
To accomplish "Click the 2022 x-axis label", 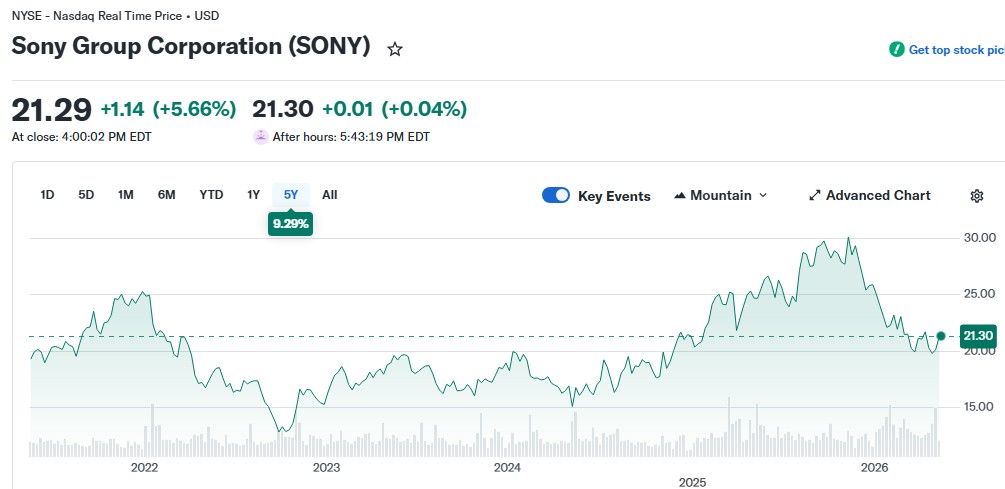I will [x=144, y=468].
